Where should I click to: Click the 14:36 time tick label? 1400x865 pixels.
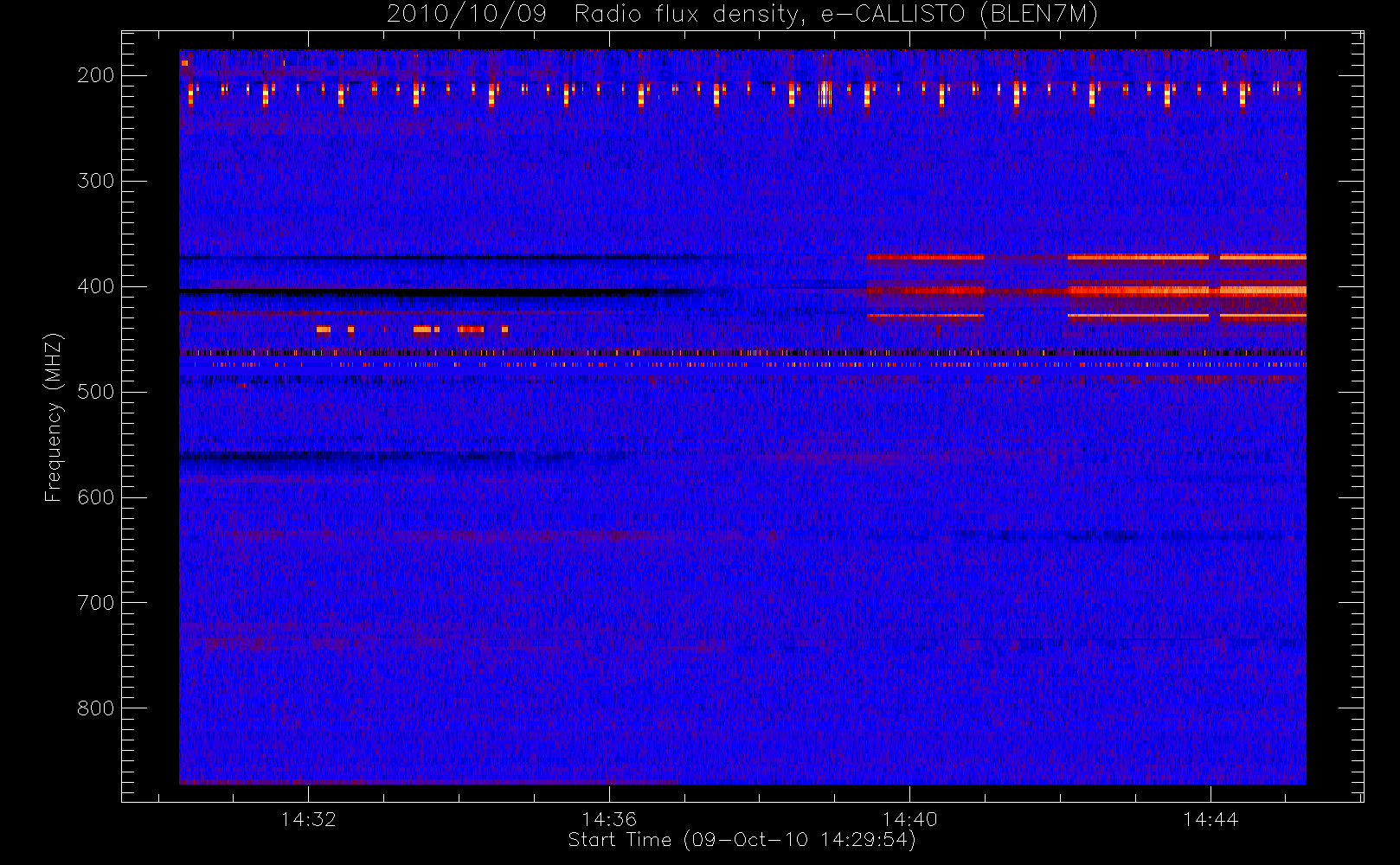(609, 819)
